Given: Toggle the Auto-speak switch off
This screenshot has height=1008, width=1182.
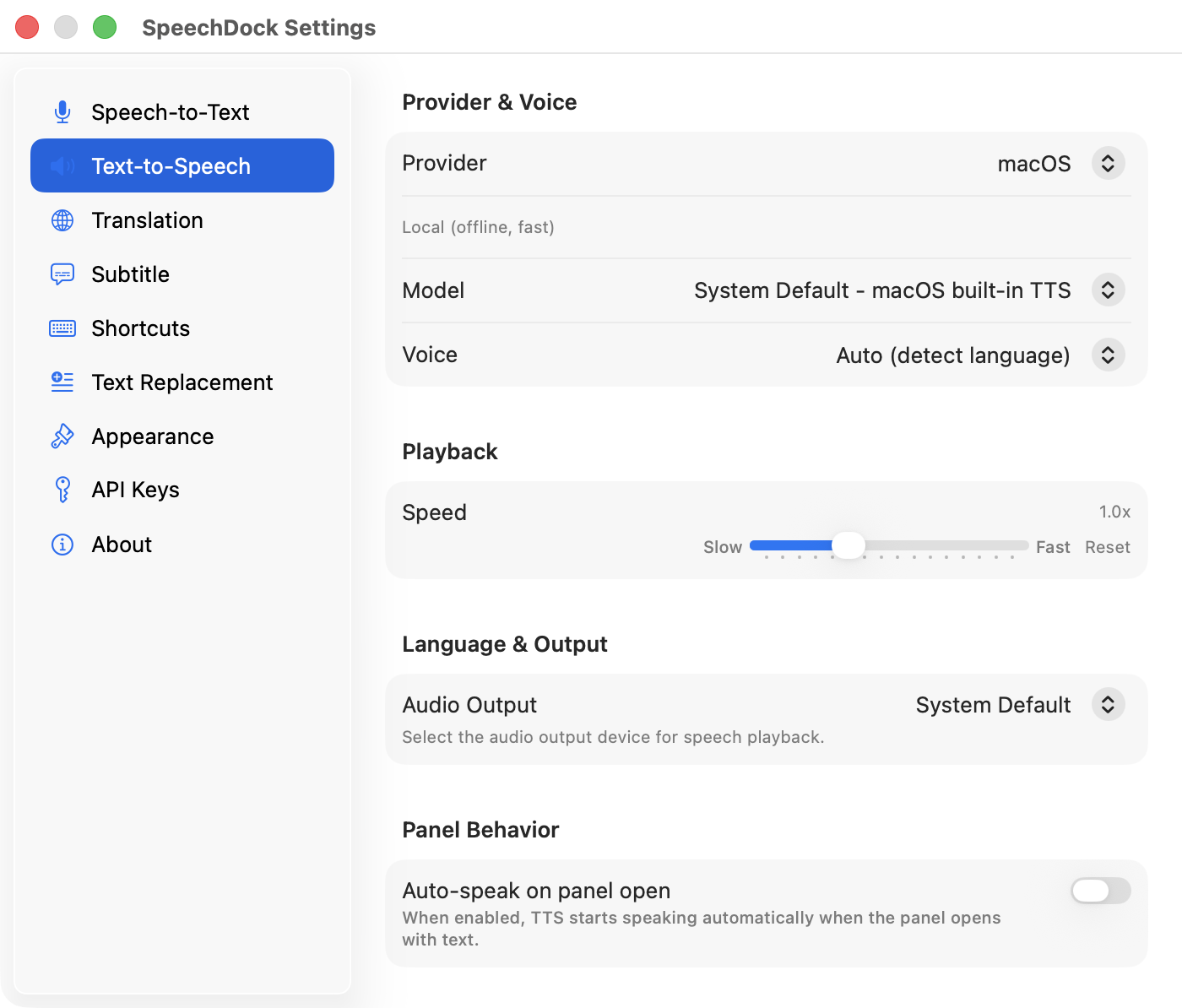Looking at the screenshot, I should tap(1100, 891).
